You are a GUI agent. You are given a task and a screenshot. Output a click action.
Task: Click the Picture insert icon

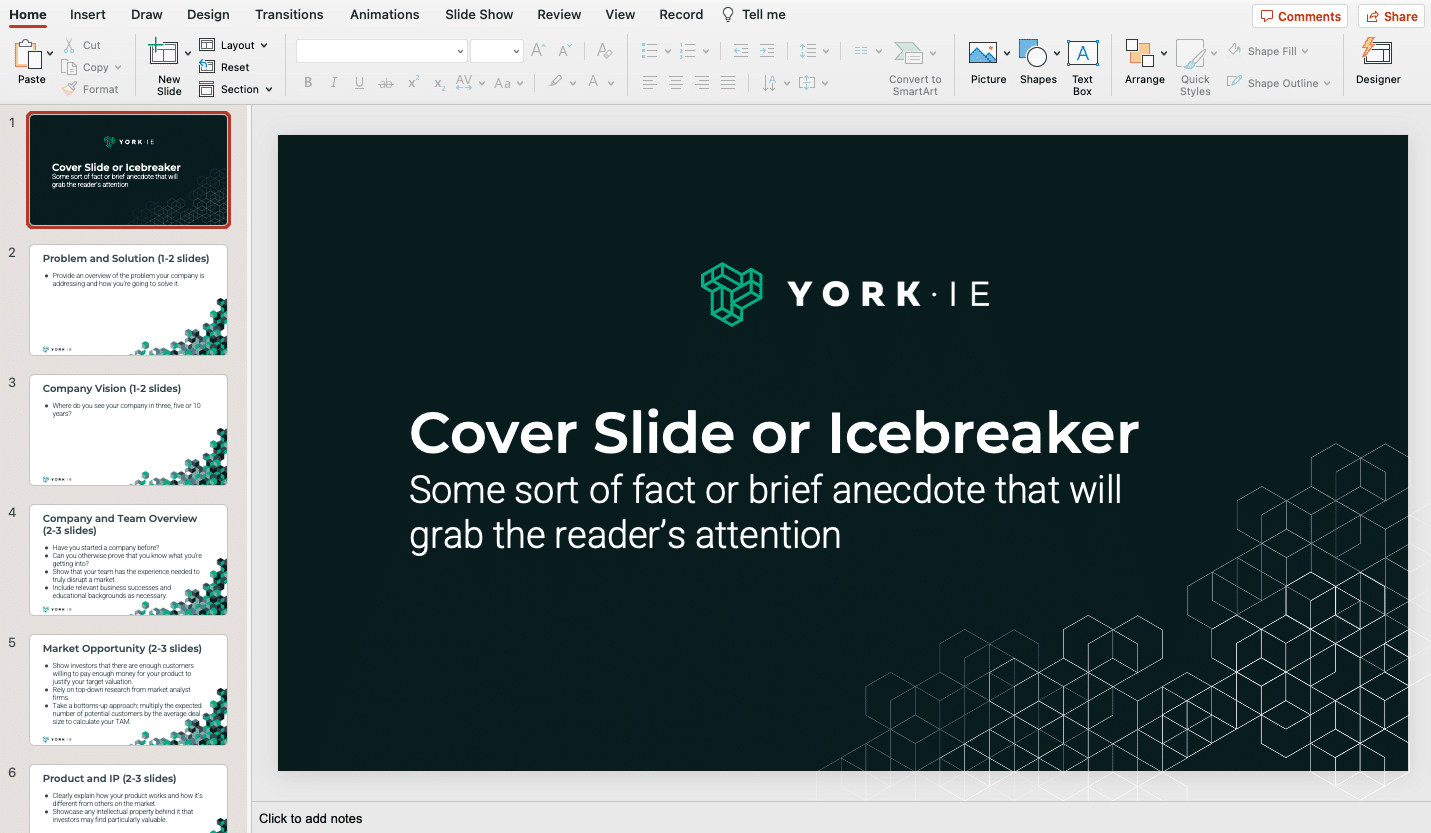pos(983,54)
